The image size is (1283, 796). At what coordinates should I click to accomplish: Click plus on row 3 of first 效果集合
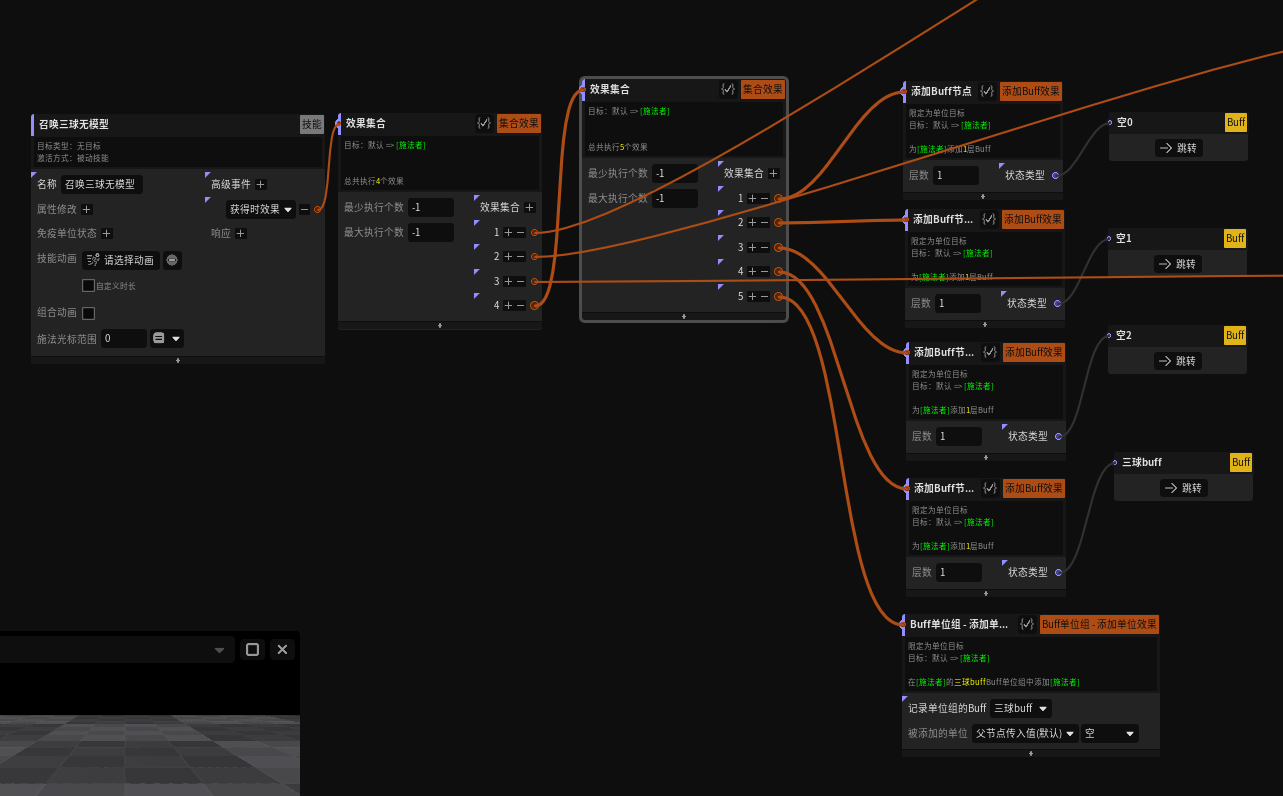[x=508, y=281]
